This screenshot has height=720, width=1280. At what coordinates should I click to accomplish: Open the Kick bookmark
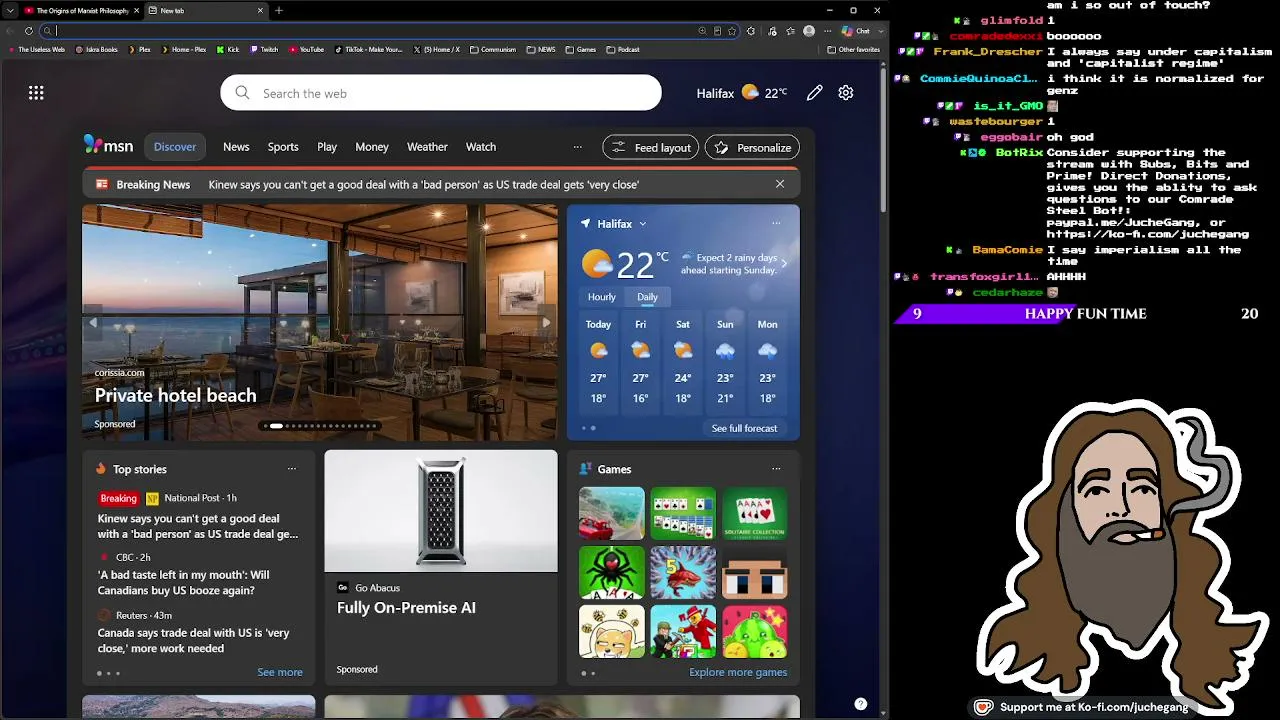[229, 49]
